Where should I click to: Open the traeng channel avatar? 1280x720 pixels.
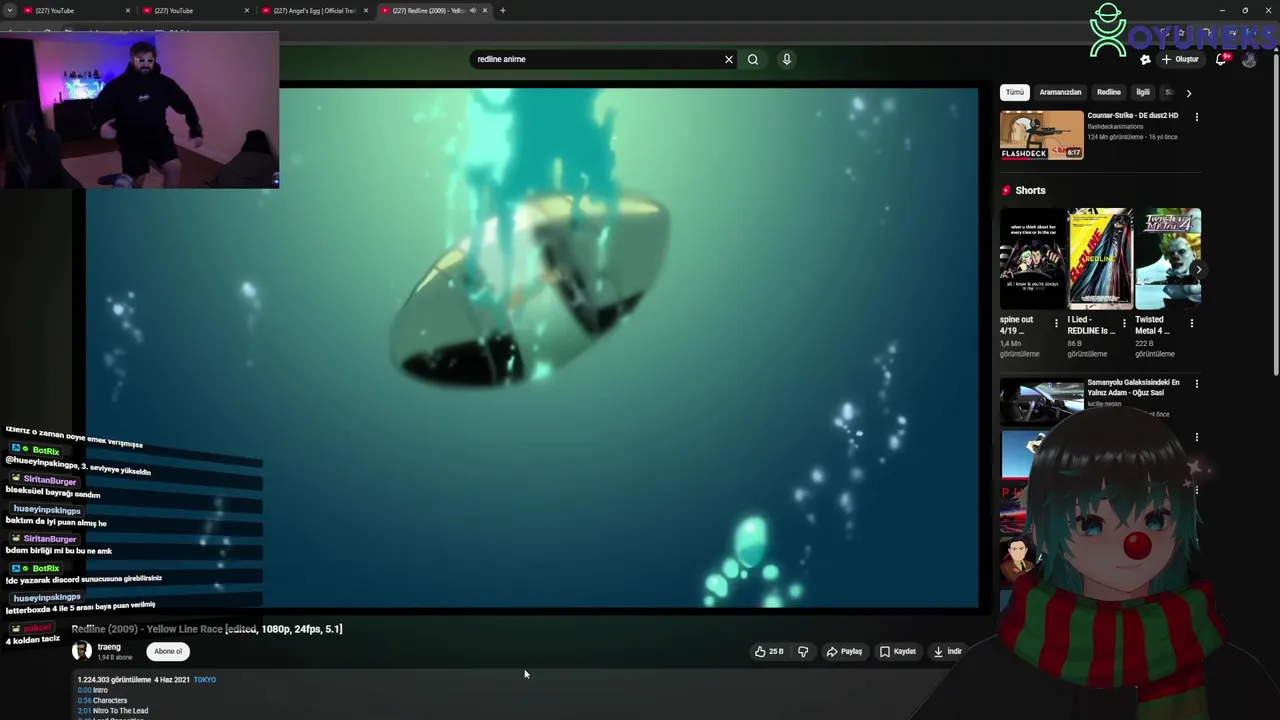tap(82, 651)
